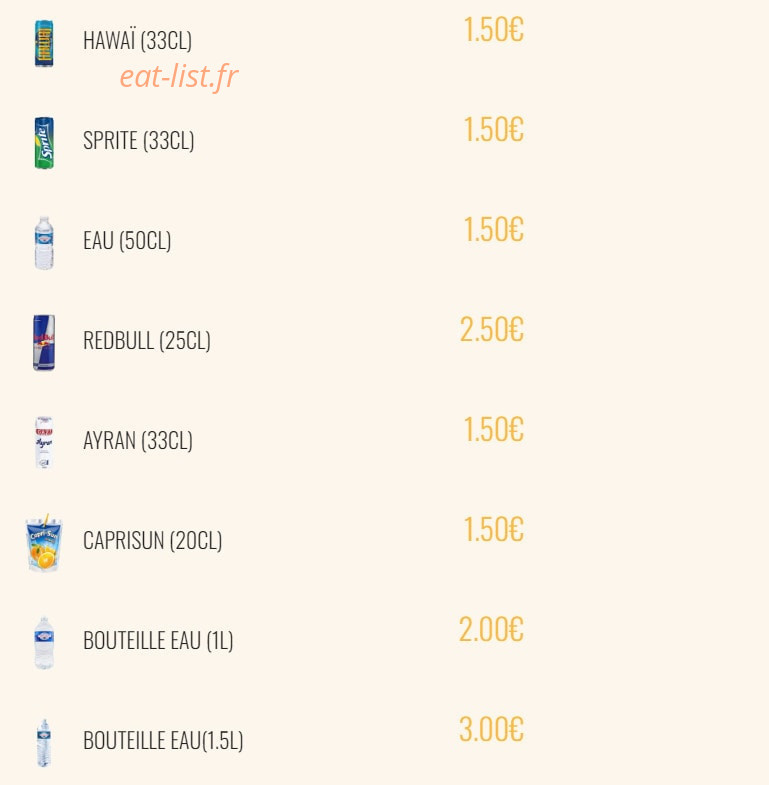
Task: Click the Redbull can image
Action: (44, 342)
